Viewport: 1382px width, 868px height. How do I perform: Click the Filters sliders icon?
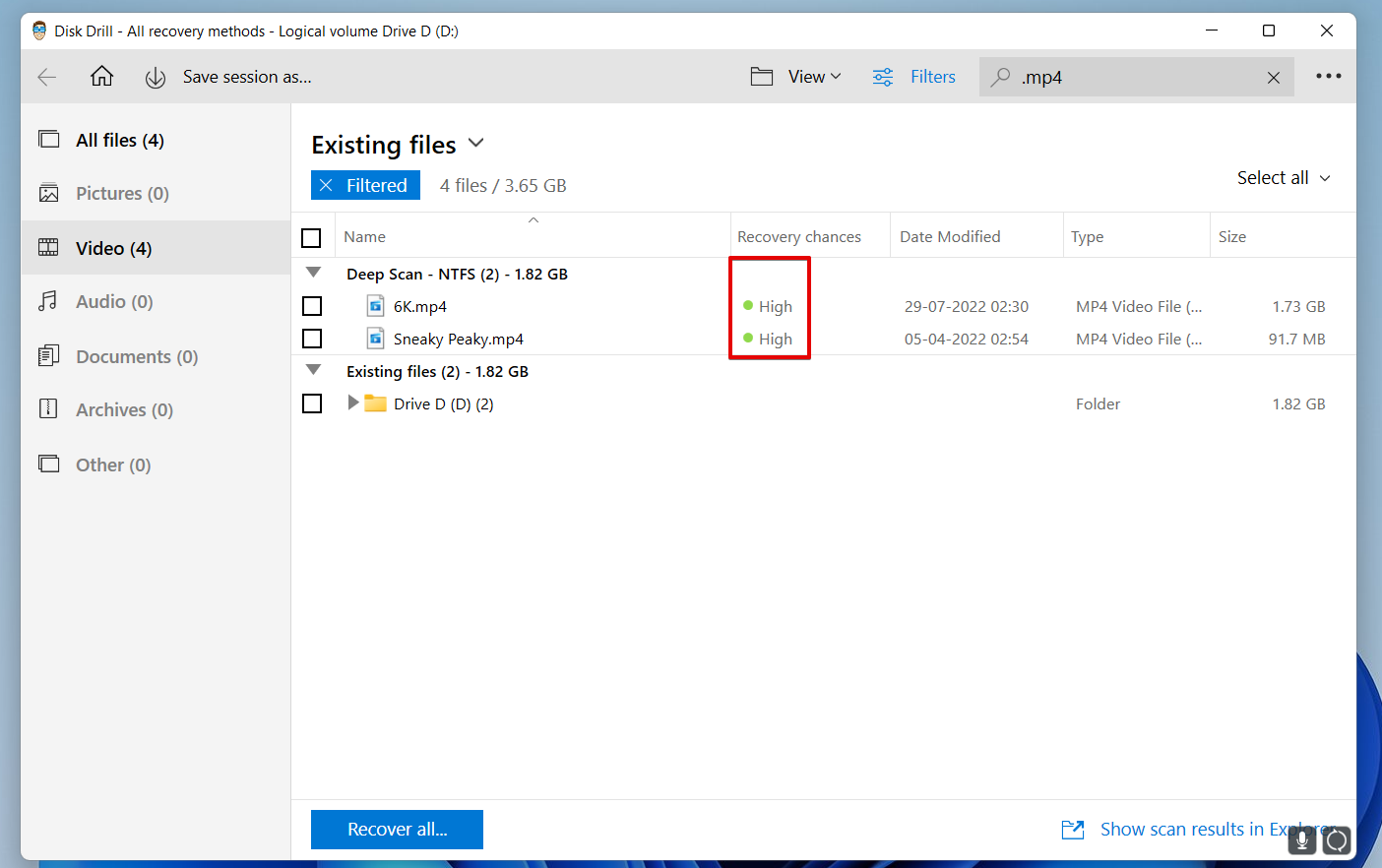click(883, 77)
